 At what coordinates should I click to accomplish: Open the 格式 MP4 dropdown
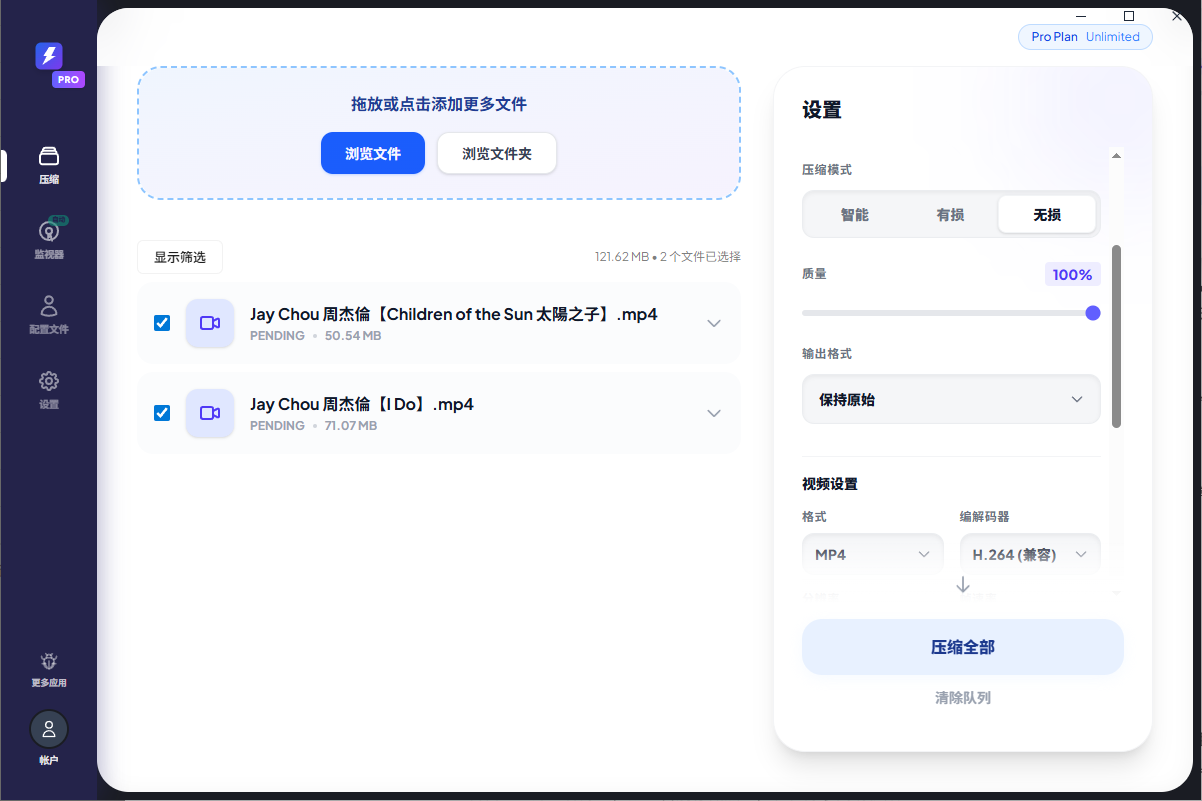pos(872,554)
